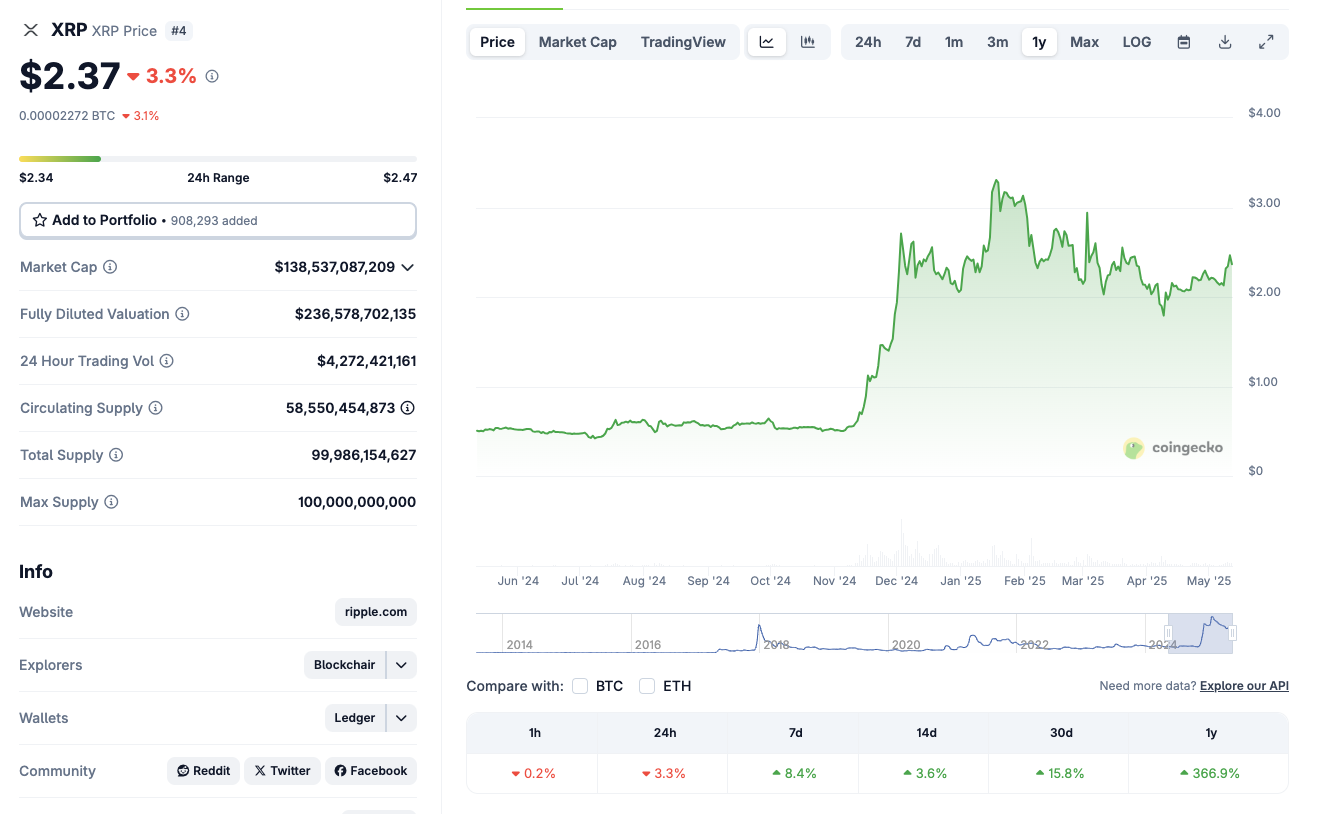Open the Market Cap info tooltip icon
Viewport: 1334px width, 814px height.
pos(110,267)
